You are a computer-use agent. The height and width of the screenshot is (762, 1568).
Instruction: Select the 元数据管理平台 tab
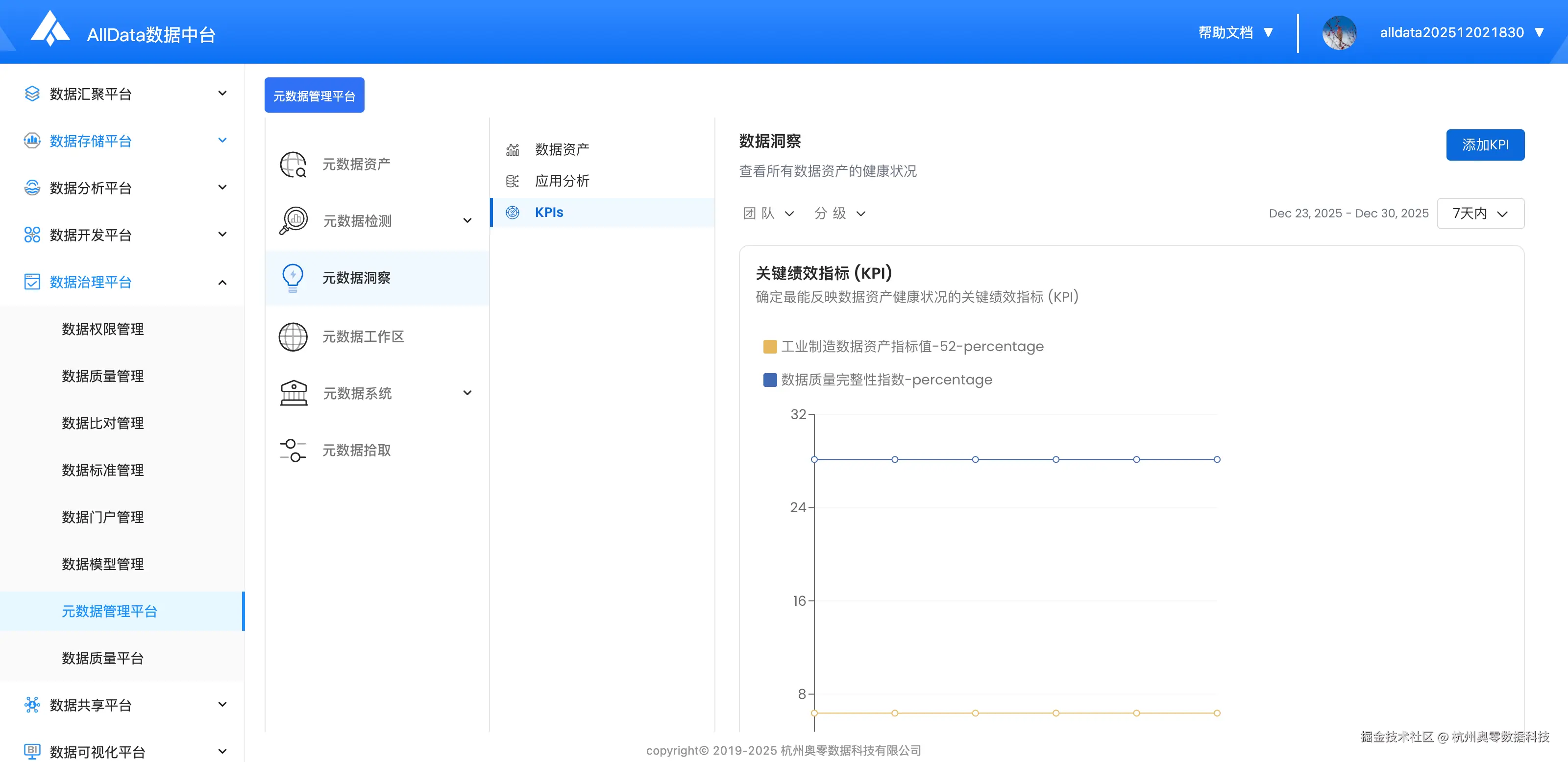pos(314,95)
